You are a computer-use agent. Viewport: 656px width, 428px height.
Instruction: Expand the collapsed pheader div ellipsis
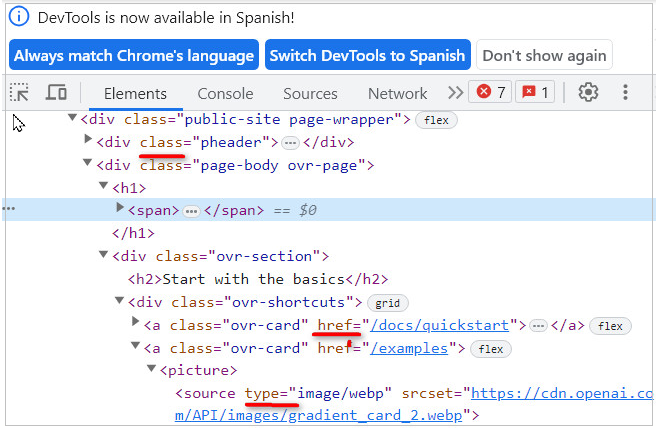tap(290, 142)
